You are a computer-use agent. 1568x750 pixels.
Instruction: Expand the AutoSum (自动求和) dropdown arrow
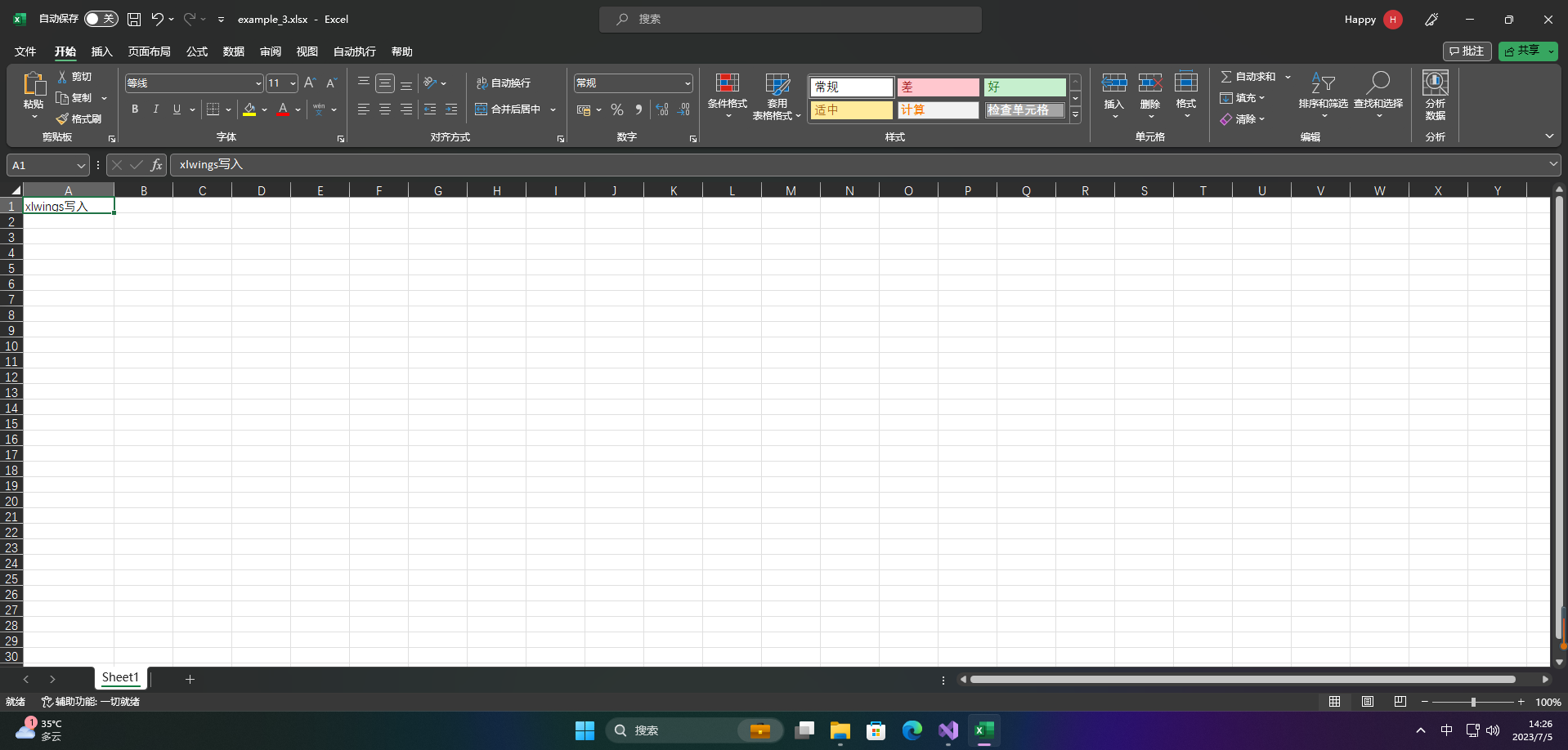pos(1288,77)
